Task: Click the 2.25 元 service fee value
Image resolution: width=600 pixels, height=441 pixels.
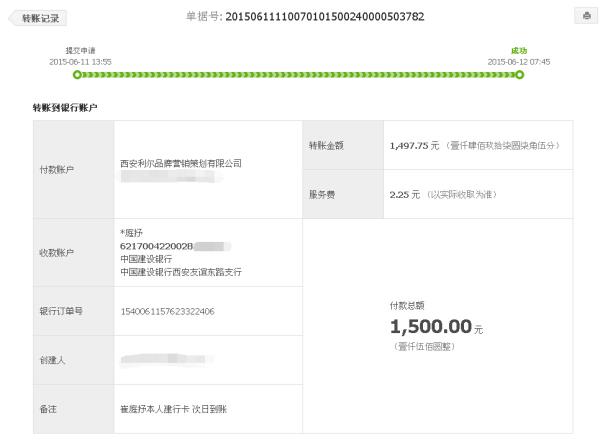Action: 405,194
